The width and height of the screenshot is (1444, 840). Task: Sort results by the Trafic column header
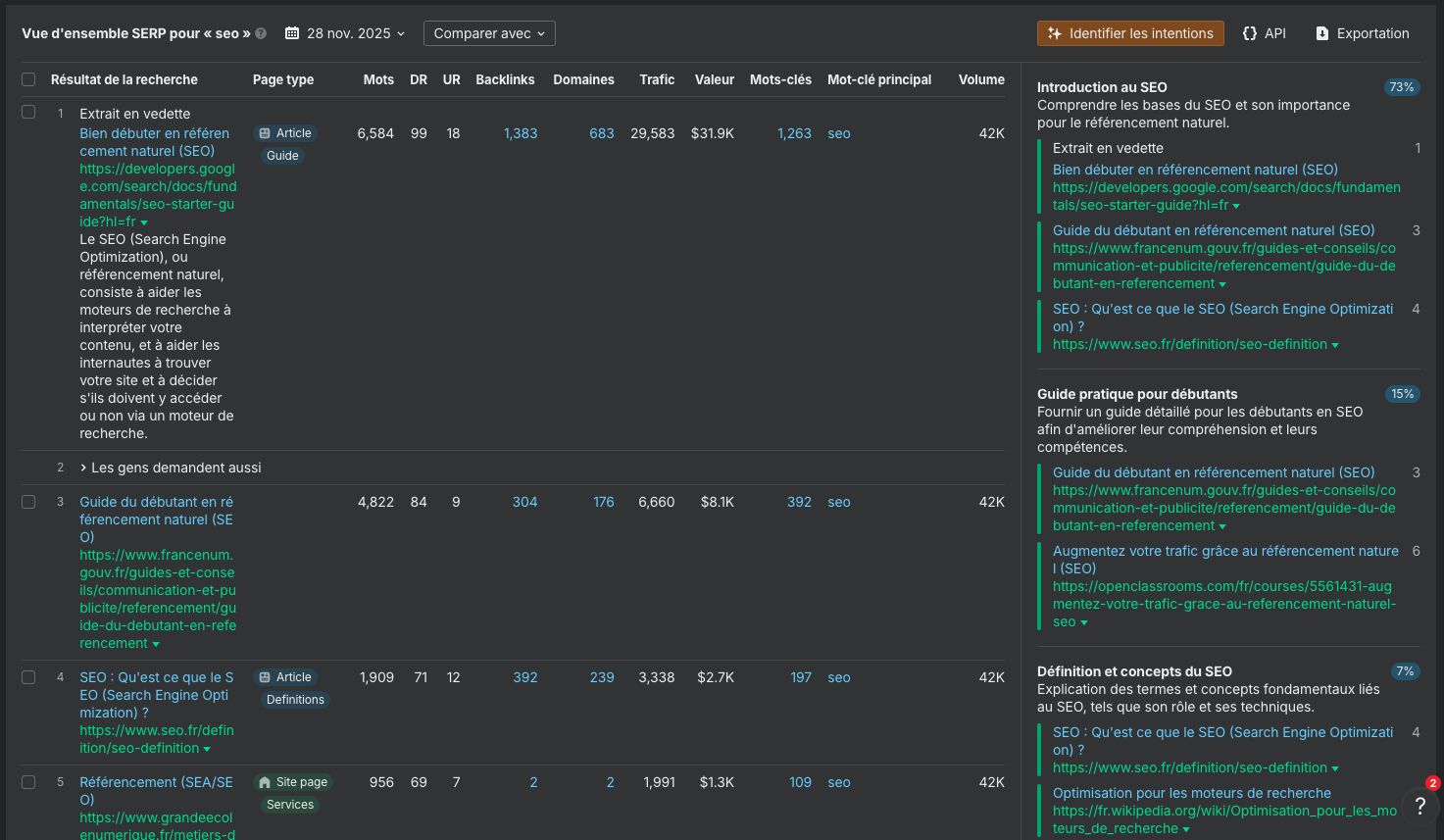(x=656, y=79)
